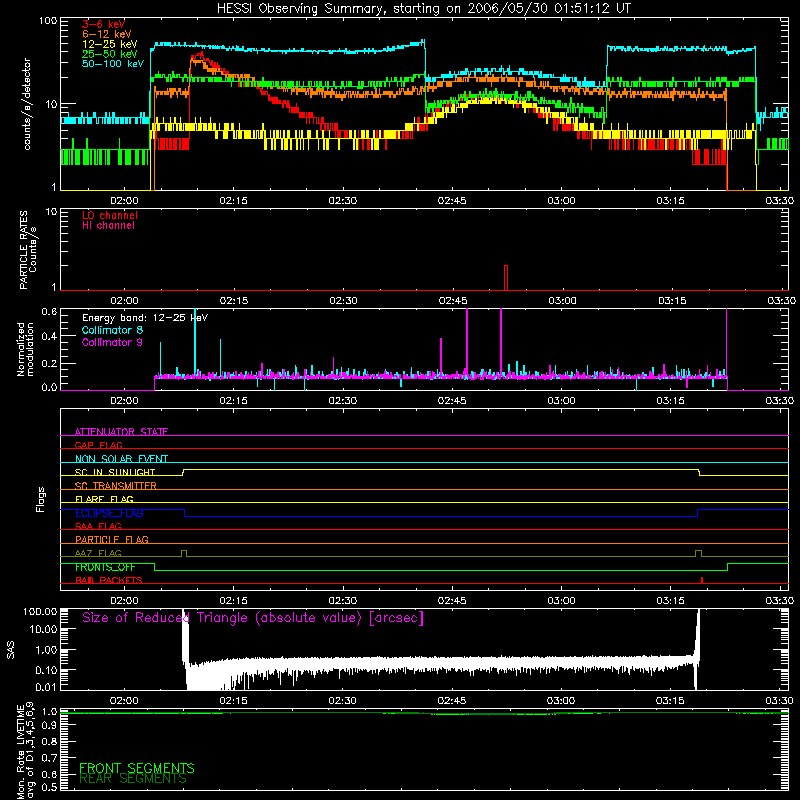This screenshot has width=800, height=800.
Task: Click the Collimator 9 legend label
Action: (x=112, y=342)
